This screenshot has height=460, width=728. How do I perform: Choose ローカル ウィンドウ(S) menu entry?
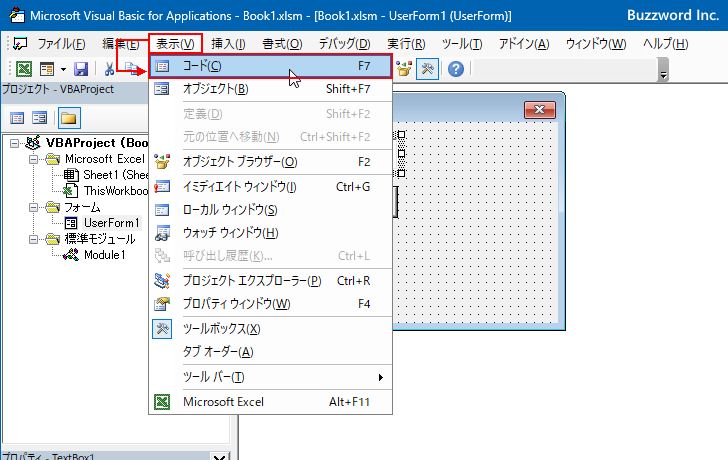pos(271,210)
